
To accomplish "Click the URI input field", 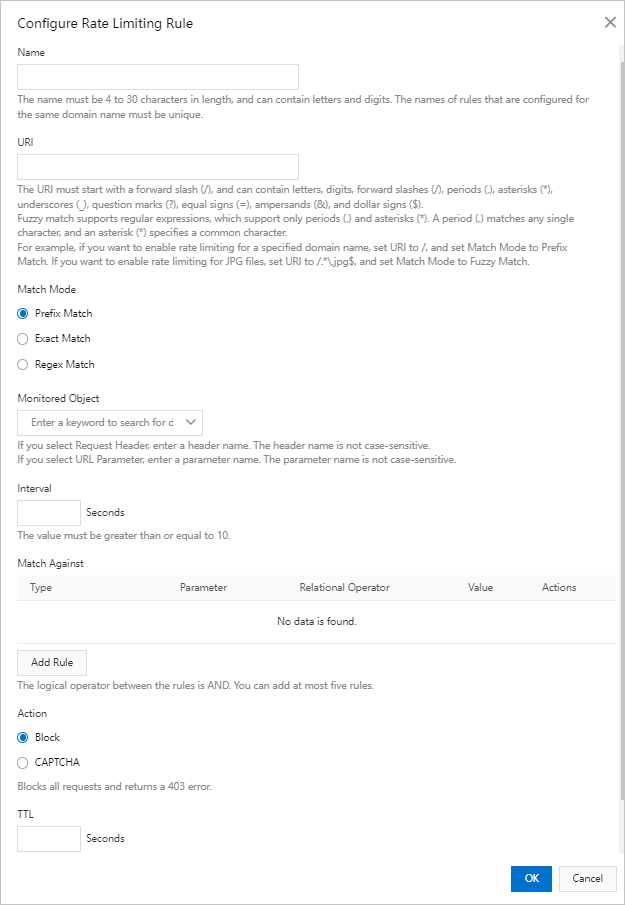I will (x=158, y=167).
